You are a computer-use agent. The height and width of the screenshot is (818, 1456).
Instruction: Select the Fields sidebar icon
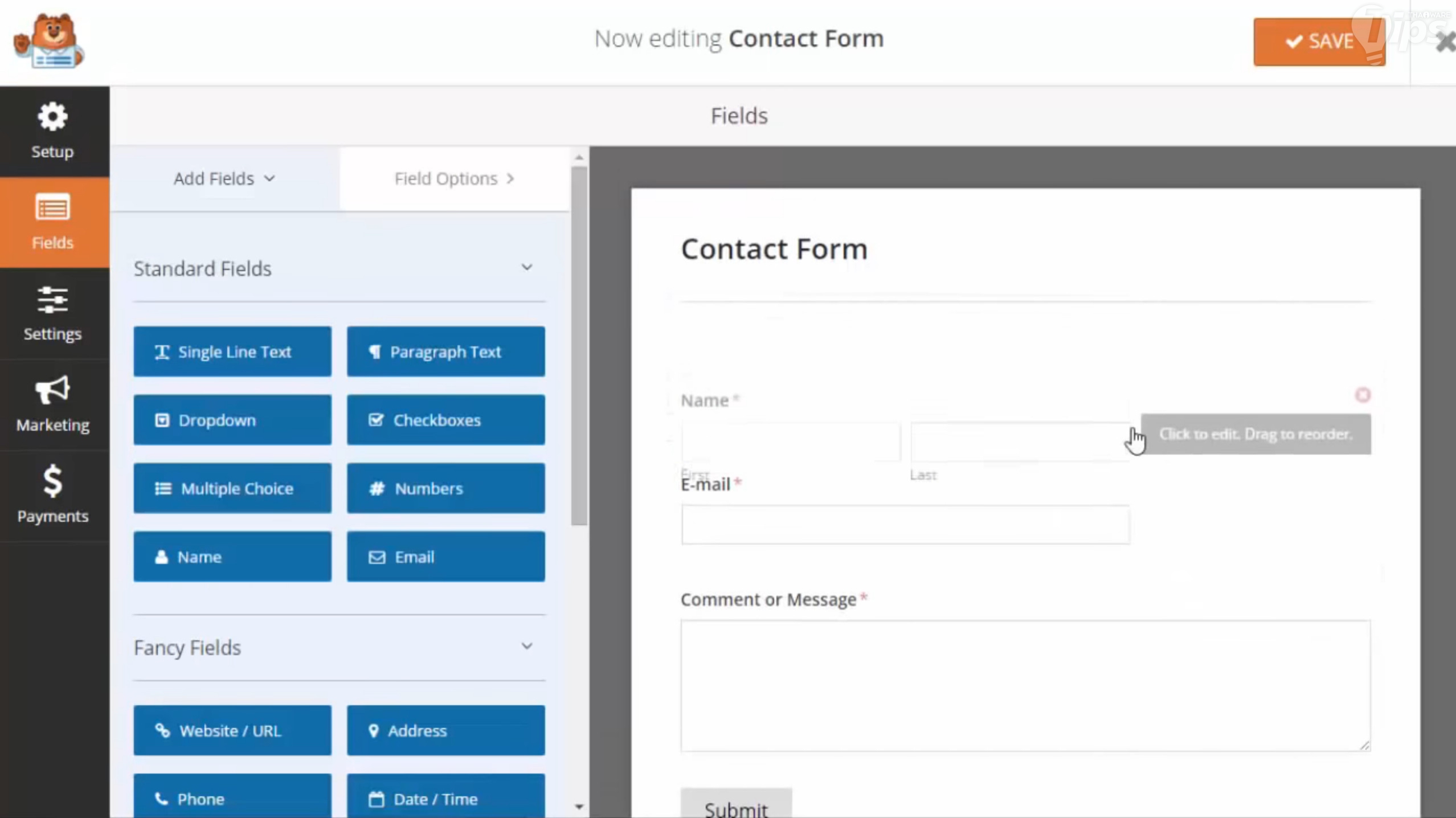pyautogui.click(x=52, y=222)
